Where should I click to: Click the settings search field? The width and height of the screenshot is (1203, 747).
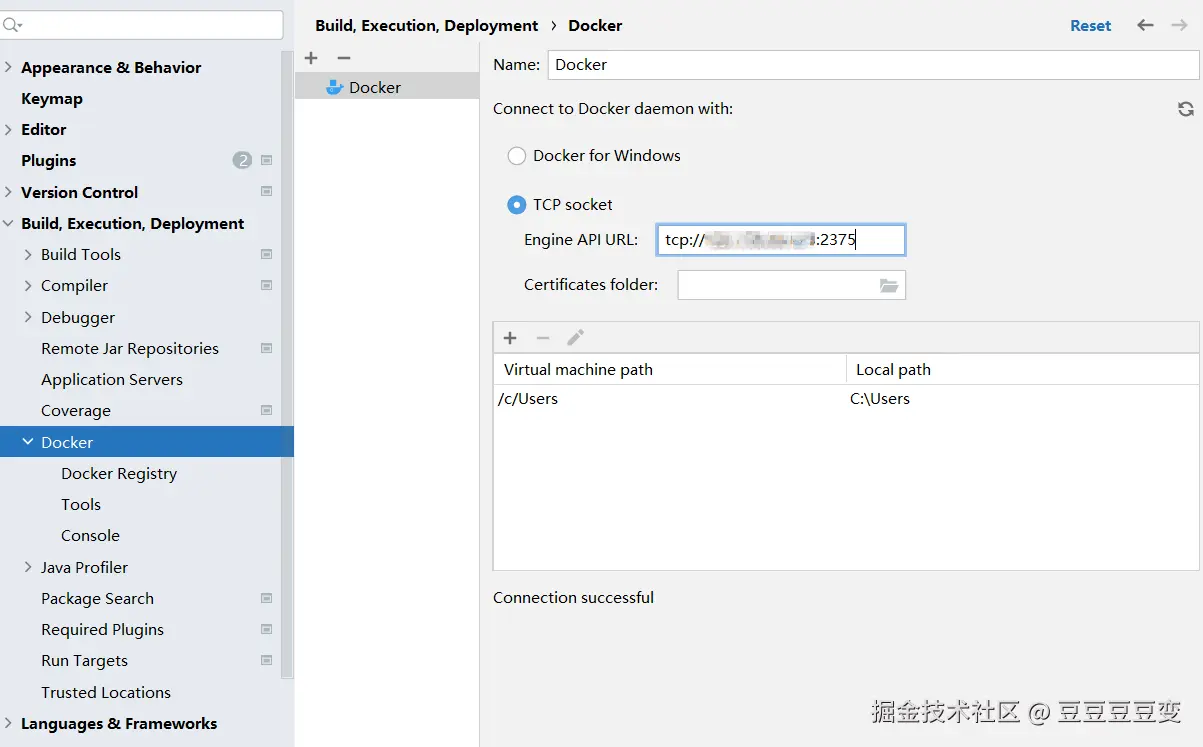coord(142,25)
